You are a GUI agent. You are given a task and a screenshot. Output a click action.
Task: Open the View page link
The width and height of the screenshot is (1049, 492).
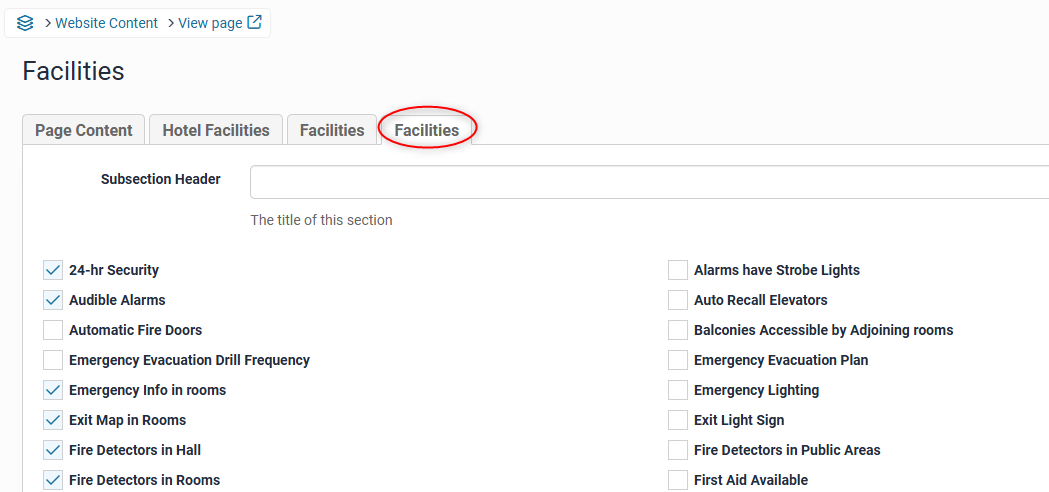click(x=210, y=23)
